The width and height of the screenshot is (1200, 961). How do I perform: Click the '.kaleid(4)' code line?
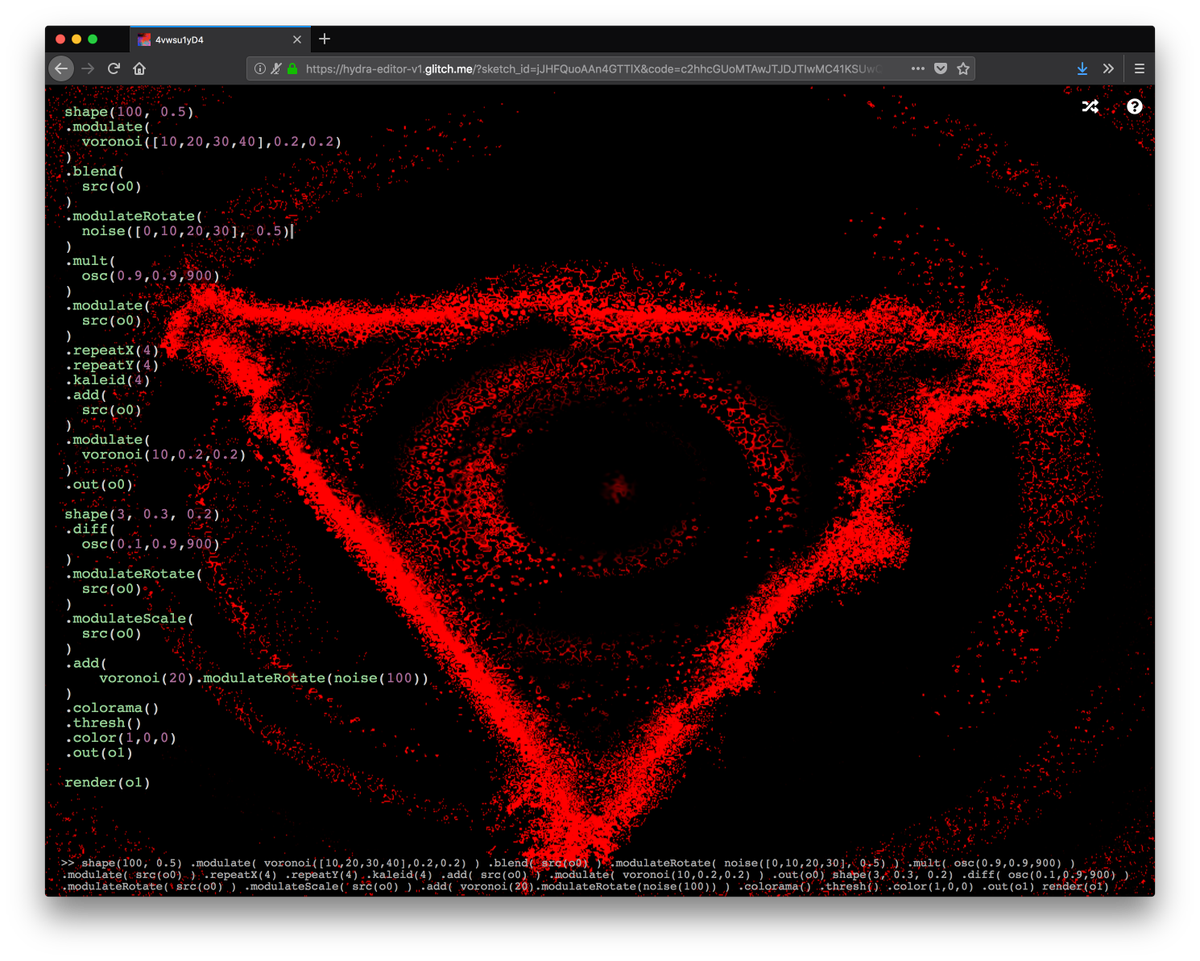coord(108,381)
